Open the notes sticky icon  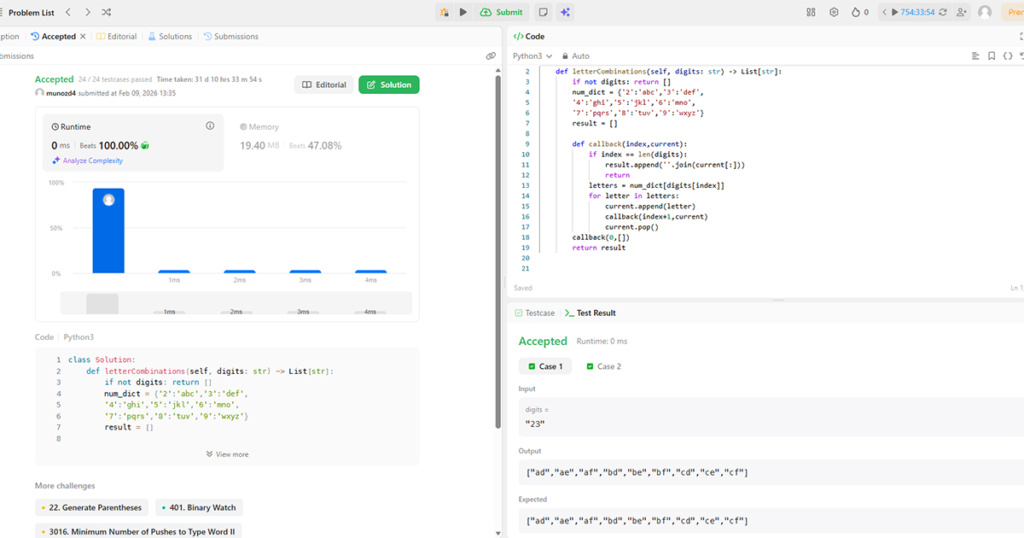coord(543,12)
